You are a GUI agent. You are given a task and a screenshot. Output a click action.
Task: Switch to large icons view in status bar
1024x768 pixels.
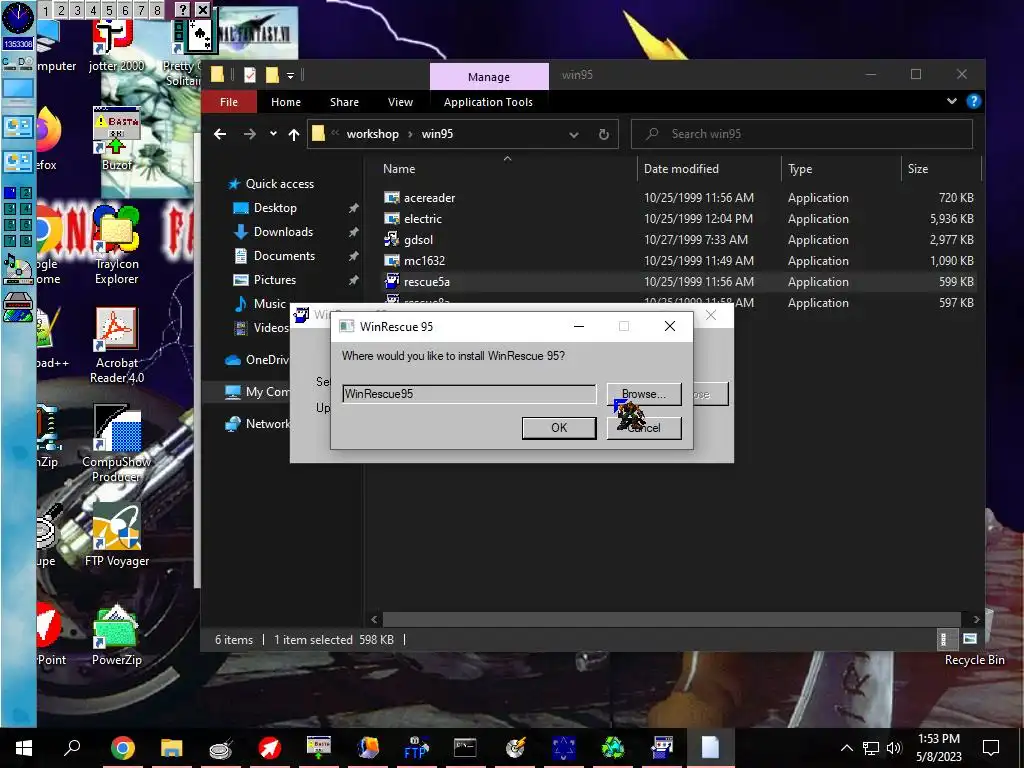click(970, 639)
